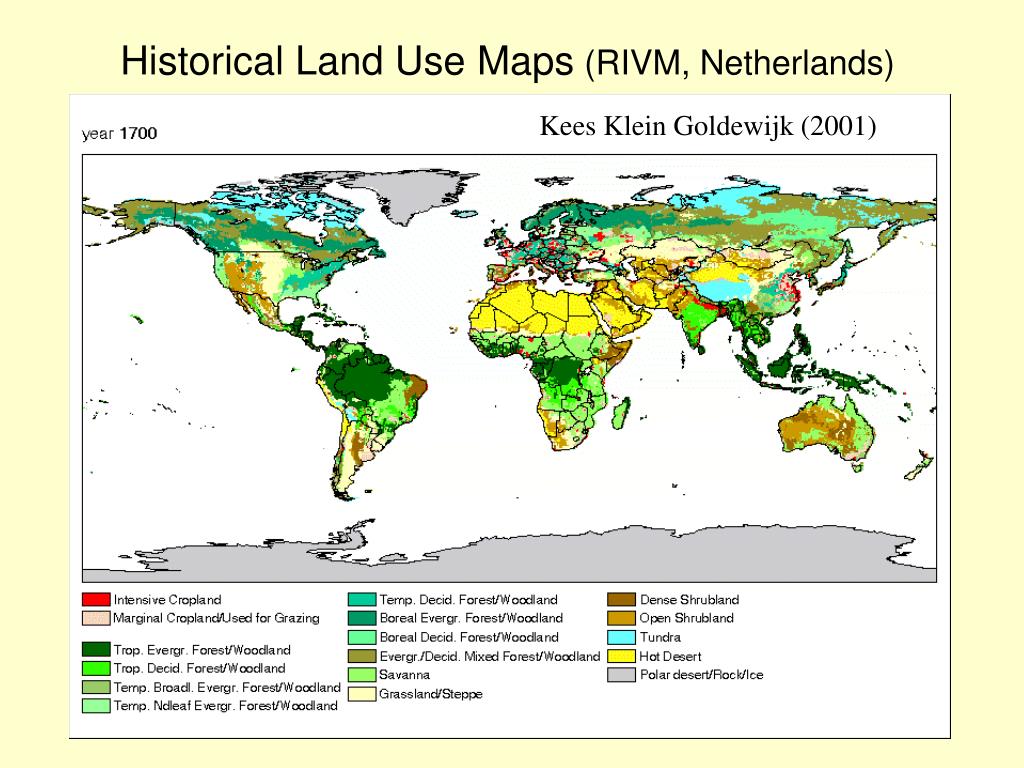Click the Grassland/Steppe legend swatch
The width and height of the screenshot is (1024, 768).
pyautogui.click(x=362, y=694)
